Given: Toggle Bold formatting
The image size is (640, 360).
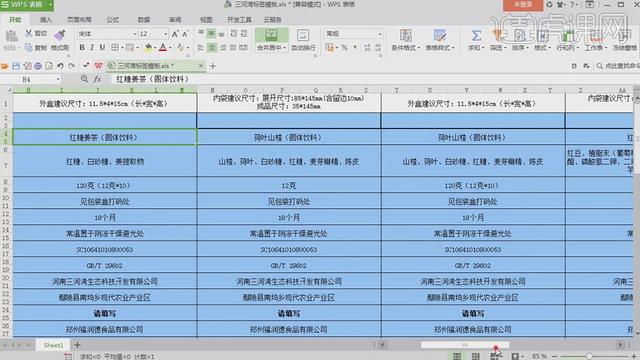Looking at the screenshot, I should click(82, 47).
